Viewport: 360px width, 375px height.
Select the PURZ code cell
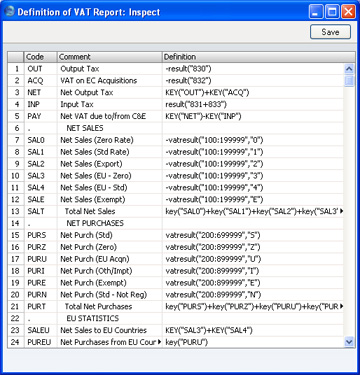point(41,247)
